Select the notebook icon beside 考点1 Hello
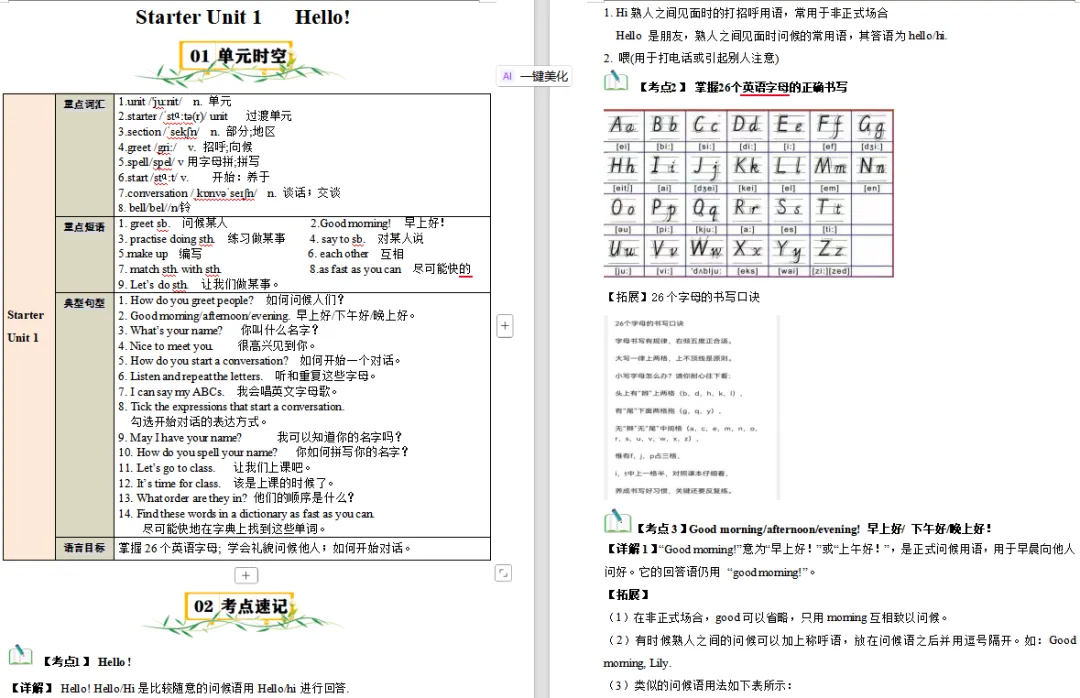 point(20,655)
